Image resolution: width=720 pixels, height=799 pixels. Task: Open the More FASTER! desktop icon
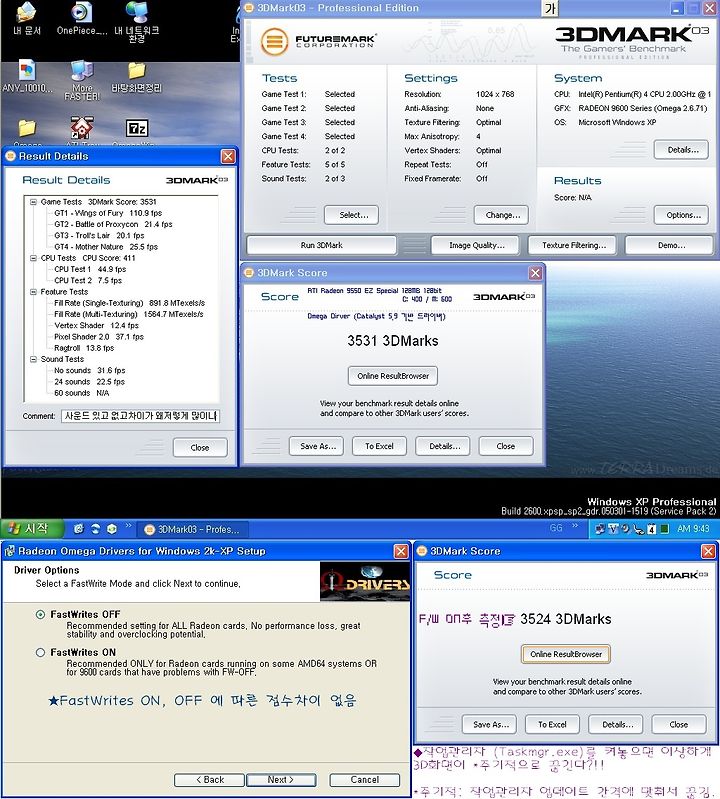(82, 80)
